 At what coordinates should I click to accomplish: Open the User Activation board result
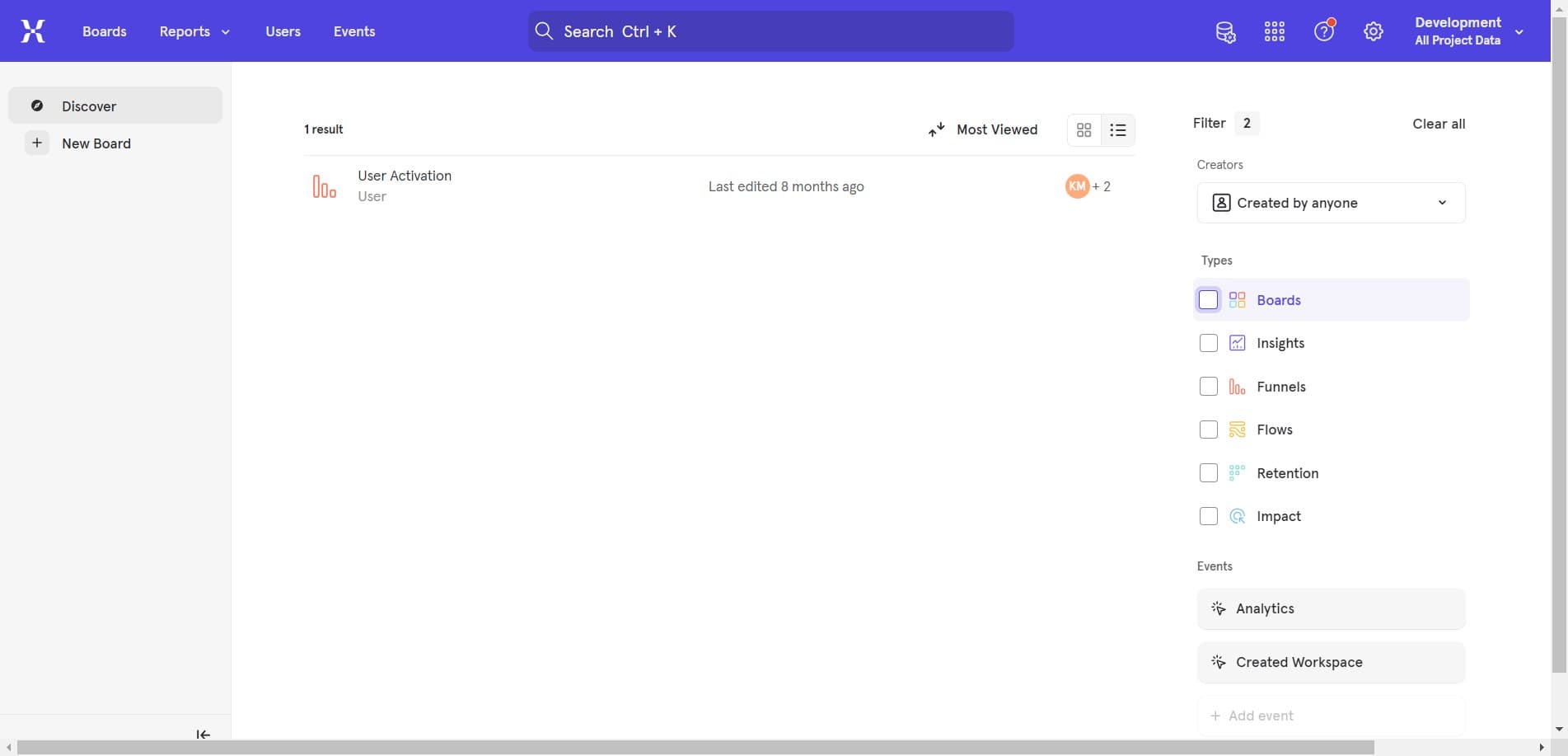[x=405, y=176]
